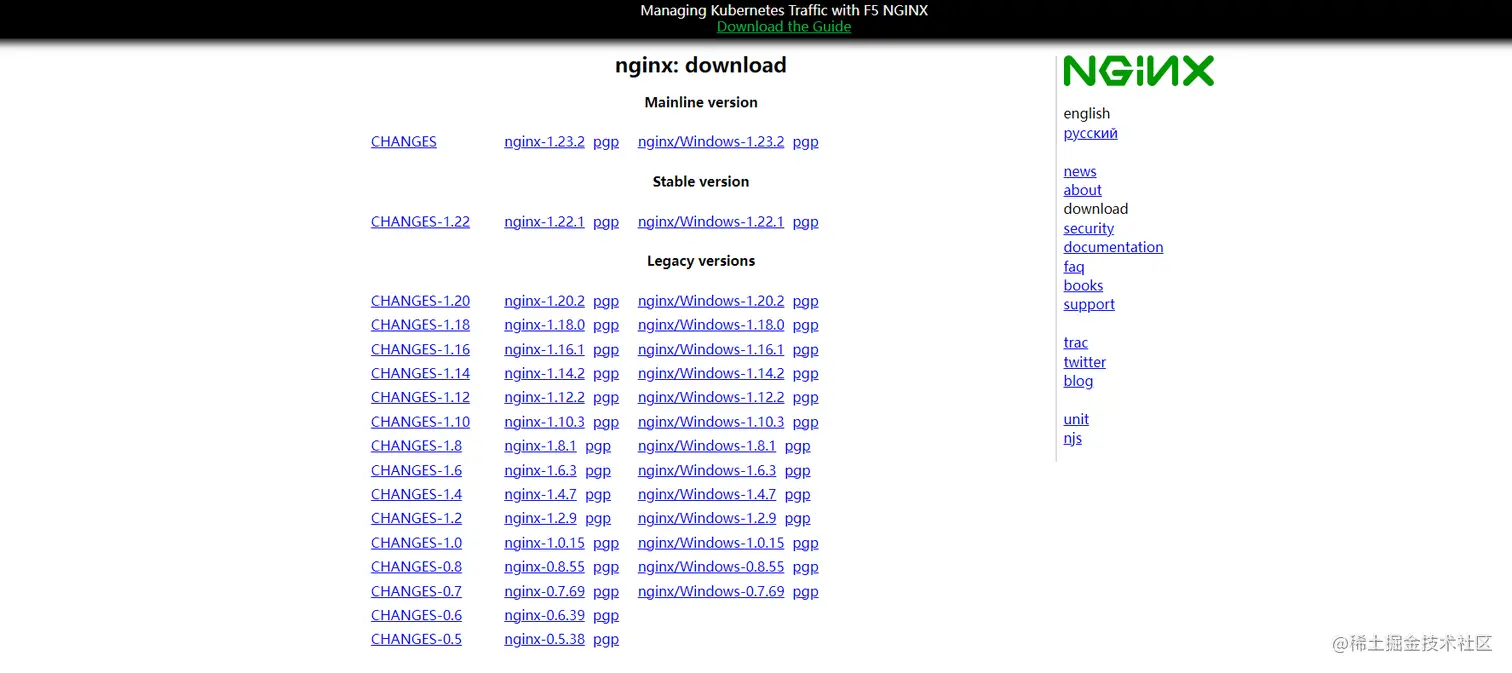
Task: Download nginx-1.18.0
Action: 544,325
